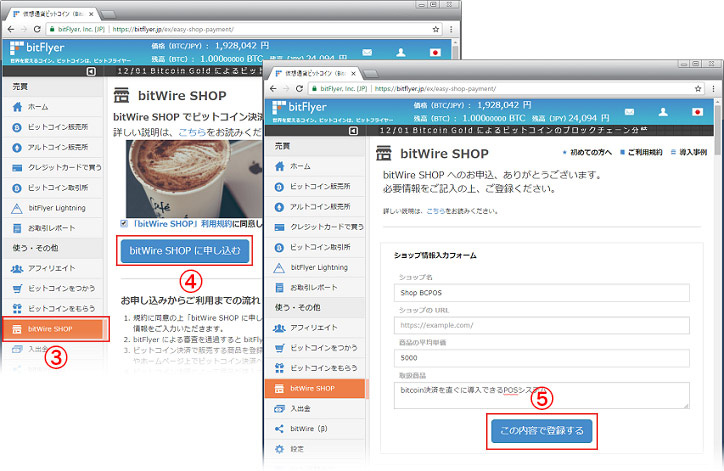Open bitFlyer Lightning in rear window sidebar
The width and height of the screenshot is (724, 471).
(53, 208)
